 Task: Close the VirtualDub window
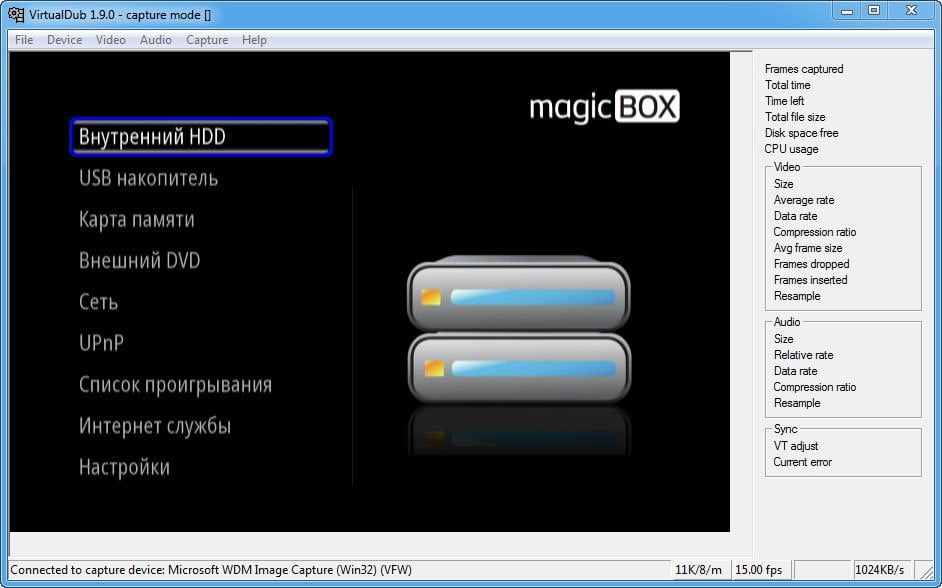912,11
